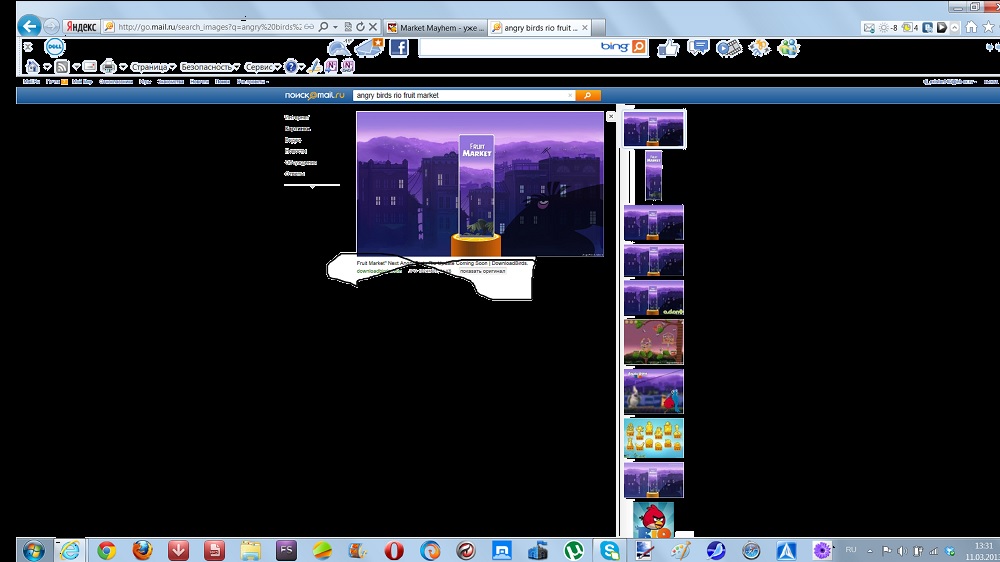
Task: Open the Facebook toolbar icon
Action: pyautogui.click(x=399, y=47)
